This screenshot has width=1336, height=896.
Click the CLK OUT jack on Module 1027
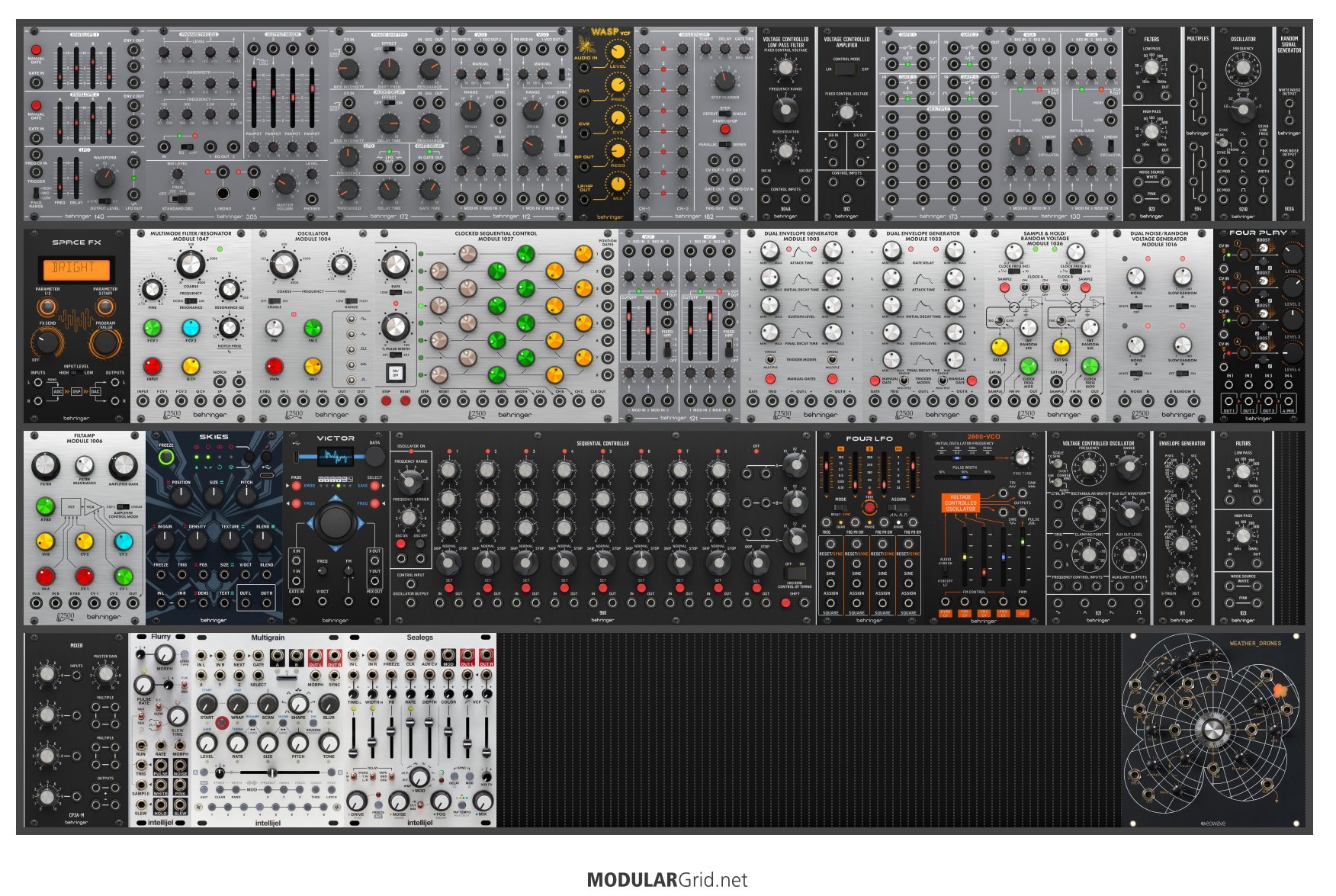point(598,400)
